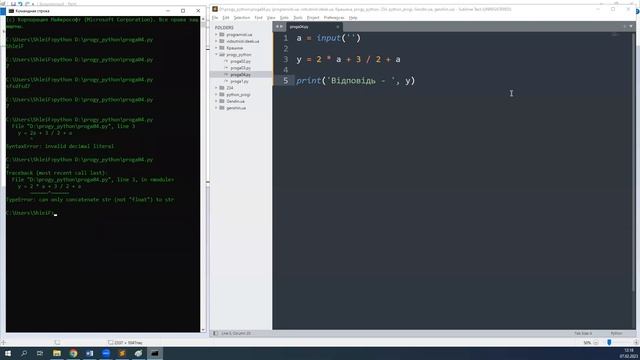
Task: Switch to Command Prompt taskbar icon
Action: (x=155, y=353)
